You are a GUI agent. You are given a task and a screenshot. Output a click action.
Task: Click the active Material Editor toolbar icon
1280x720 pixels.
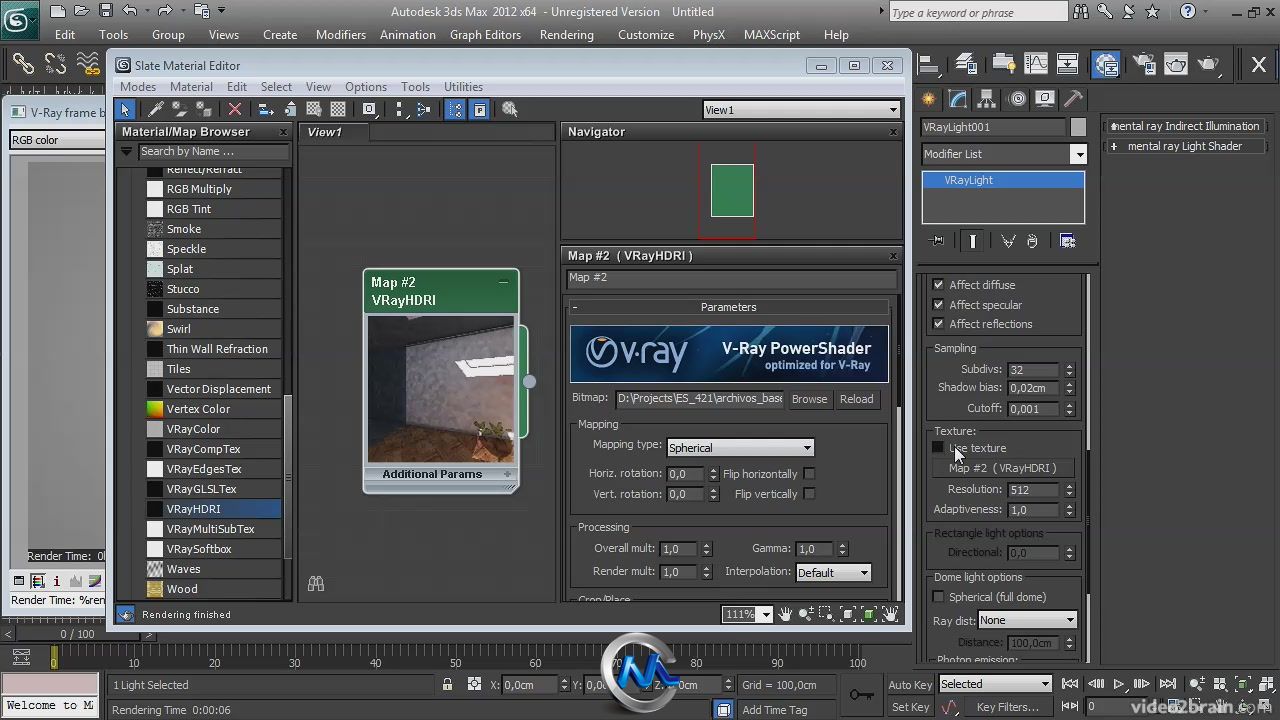click(x=1106, y=65)
